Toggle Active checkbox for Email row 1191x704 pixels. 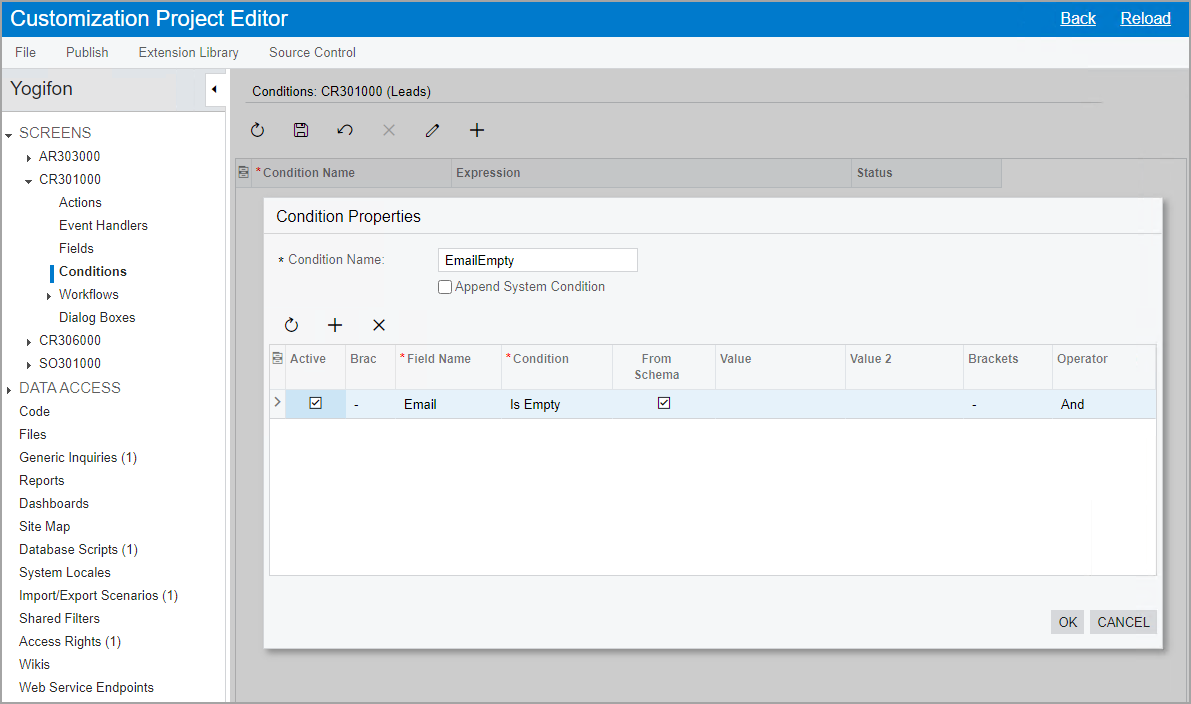316,403
